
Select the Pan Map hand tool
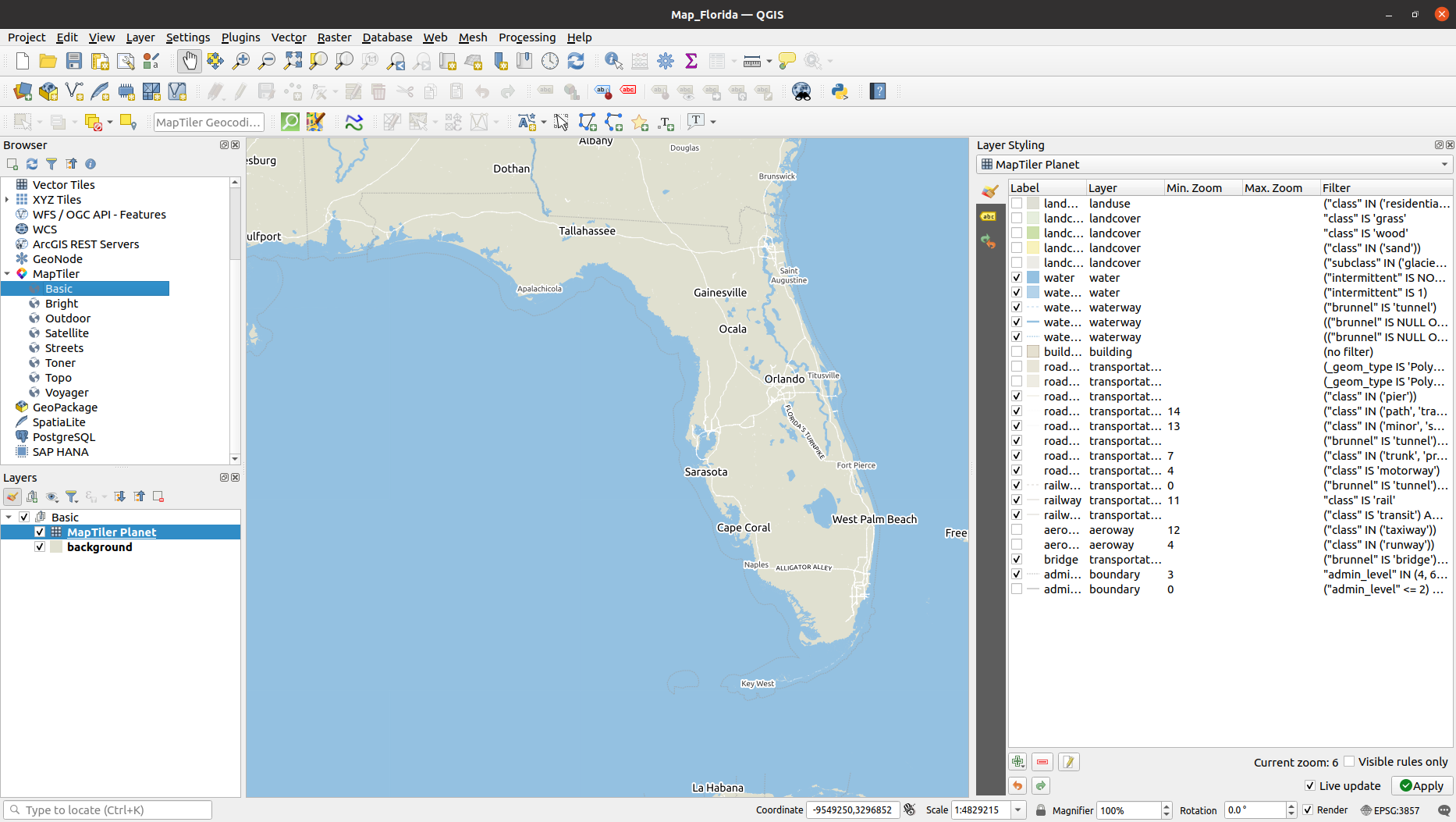190,61
